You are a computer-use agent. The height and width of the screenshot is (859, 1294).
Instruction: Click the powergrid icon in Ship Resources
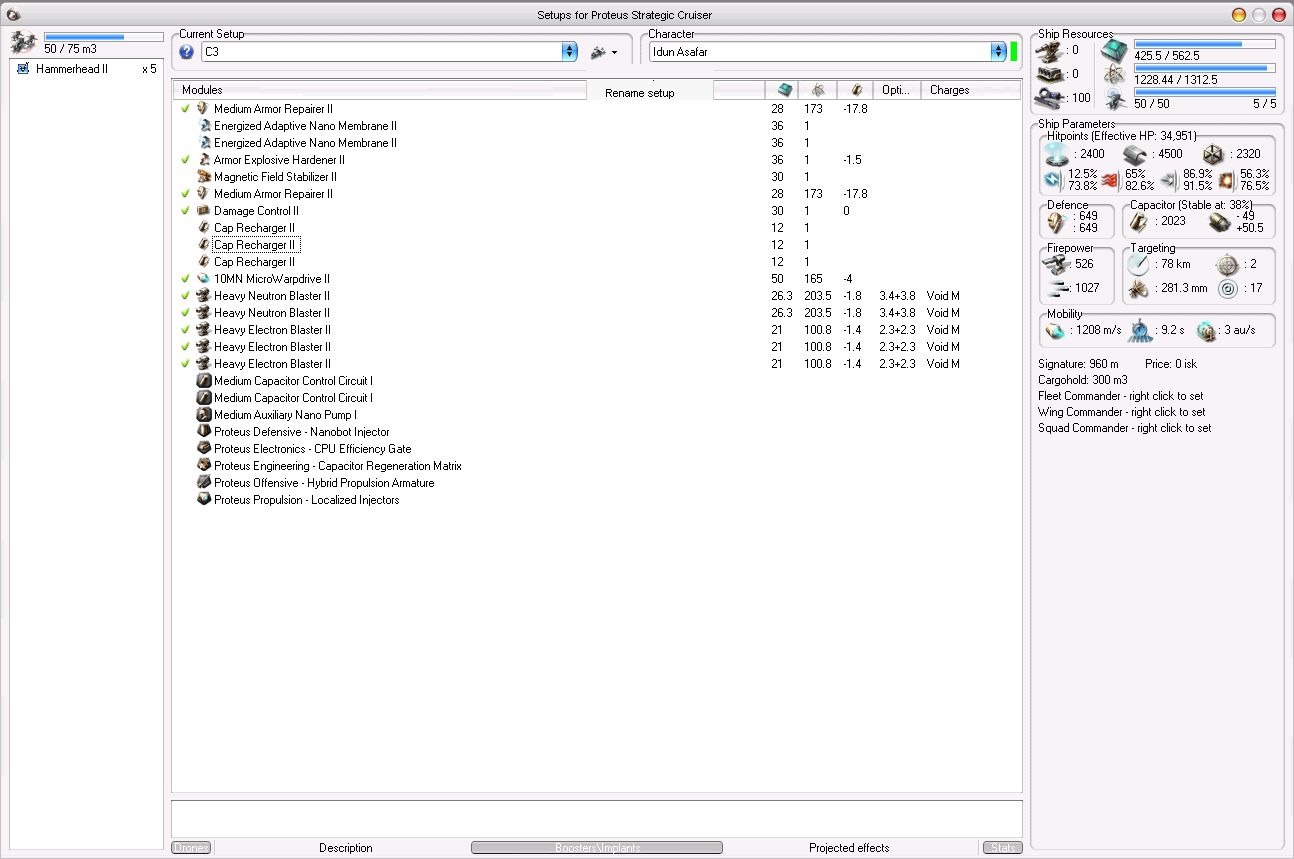pos(1113,75)
